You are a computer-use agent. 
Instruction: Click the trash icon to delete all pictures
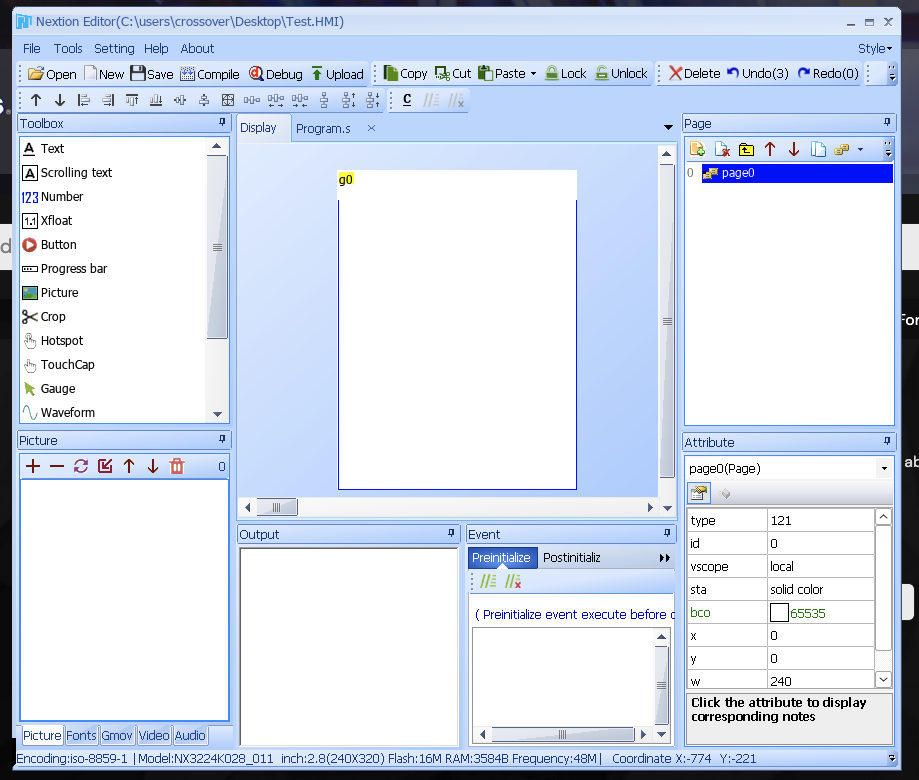[177, 466]
